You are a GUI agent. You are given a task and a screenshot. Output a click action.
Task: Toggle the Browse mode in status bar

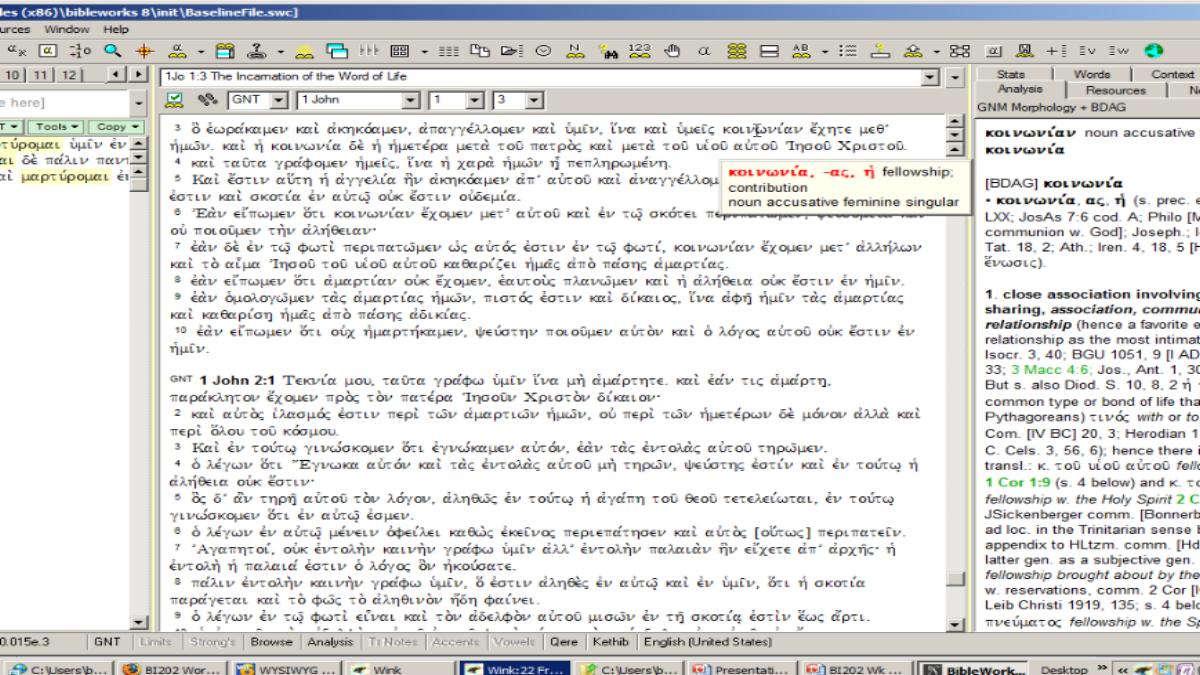(x=271, y=642)
